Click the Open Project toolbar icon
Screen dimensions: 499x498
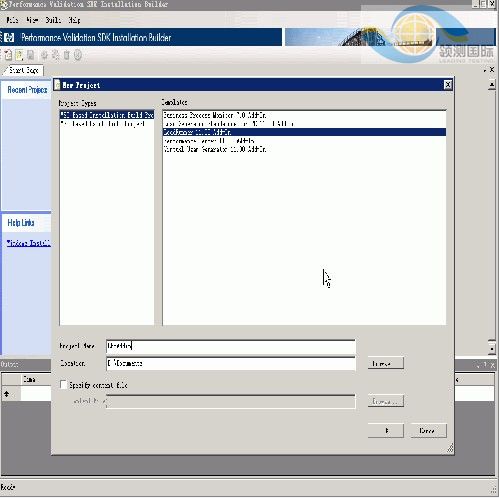[19, 55]
